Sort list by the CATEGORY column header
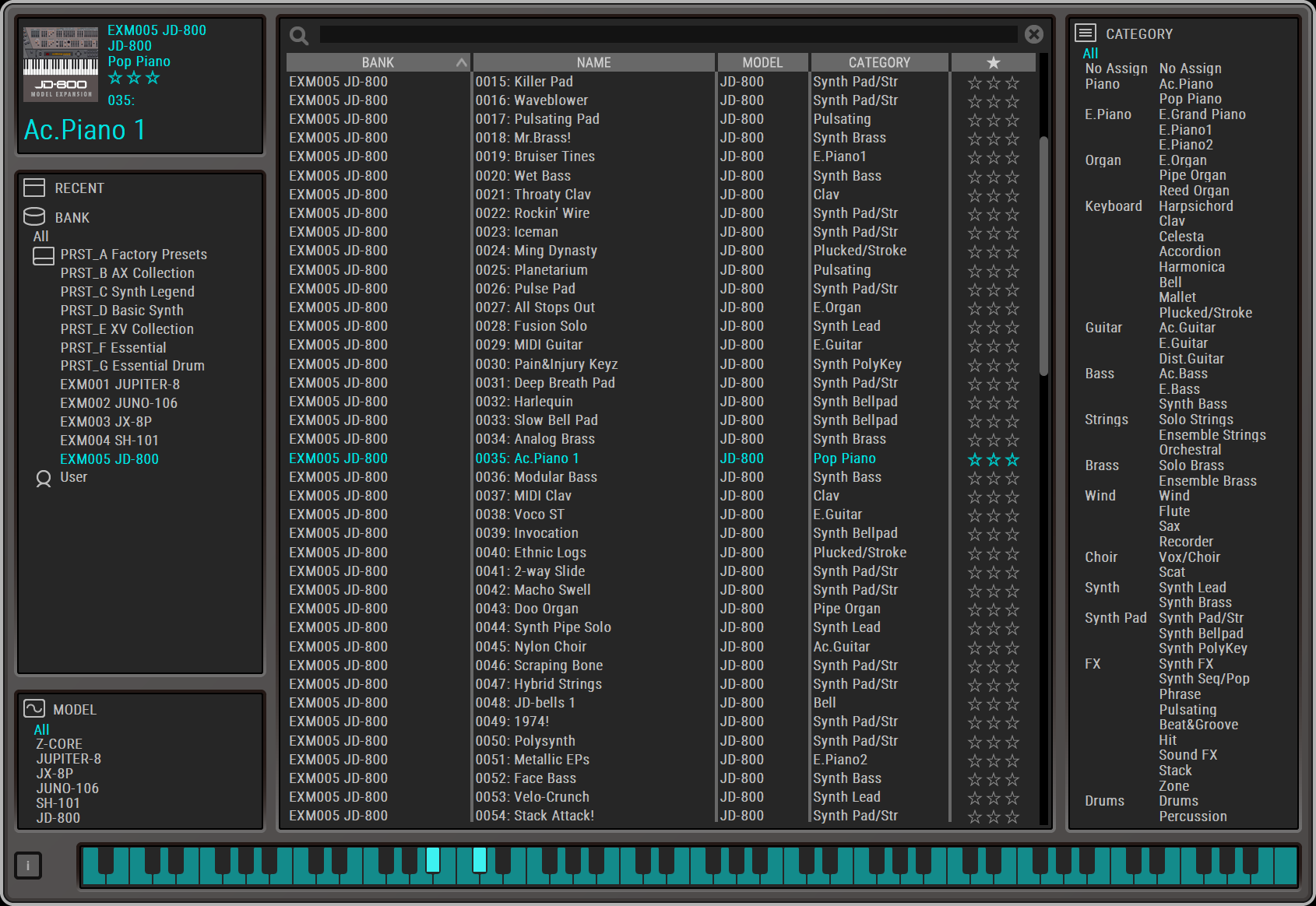Screen dimensions: 1316x906 point(879,62)
